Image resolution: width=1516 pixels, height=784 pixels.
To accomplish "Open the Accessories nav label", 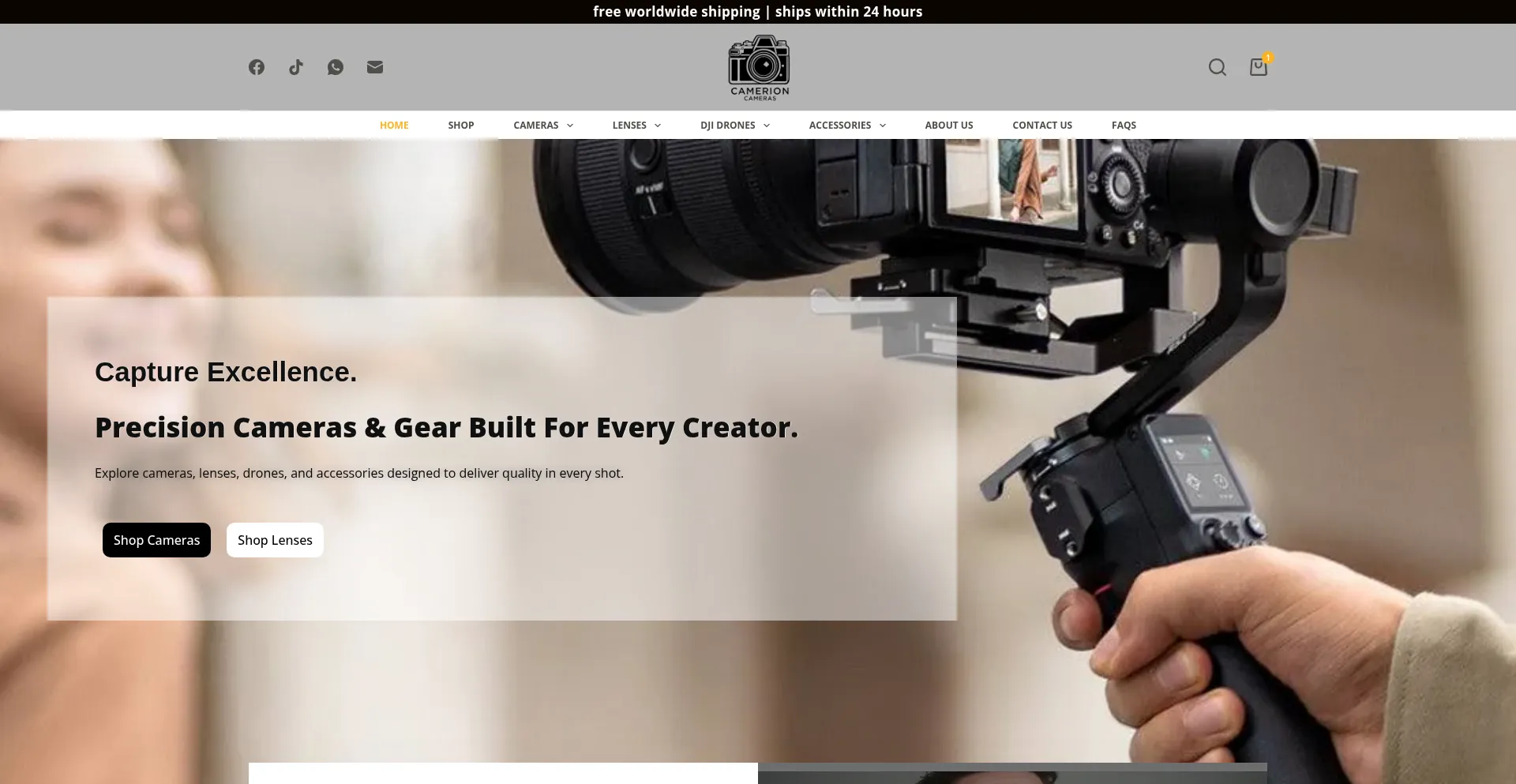I will (840, 126).
